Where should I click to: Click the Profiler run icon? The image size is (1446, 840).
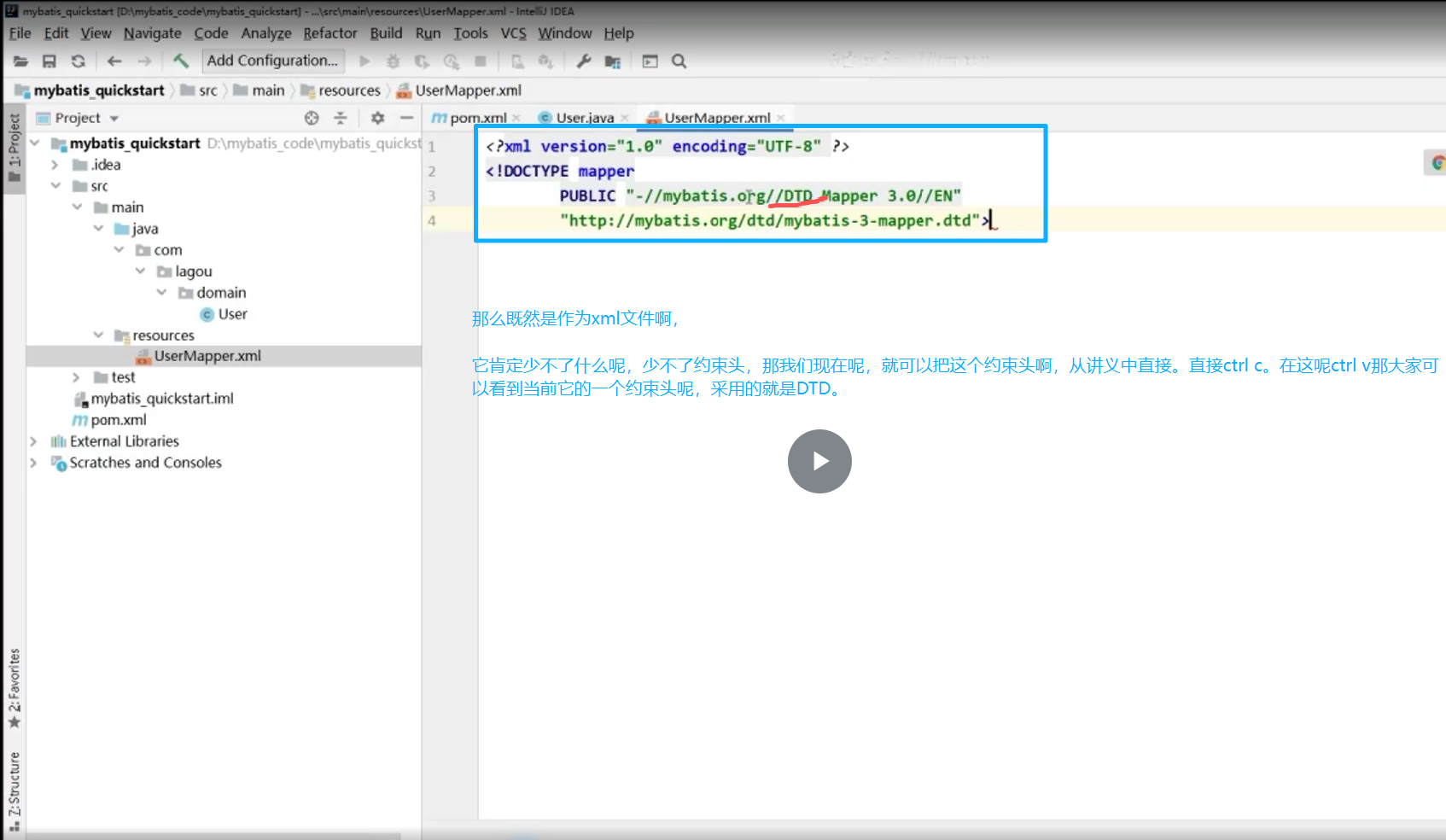(x=452, y=61)
